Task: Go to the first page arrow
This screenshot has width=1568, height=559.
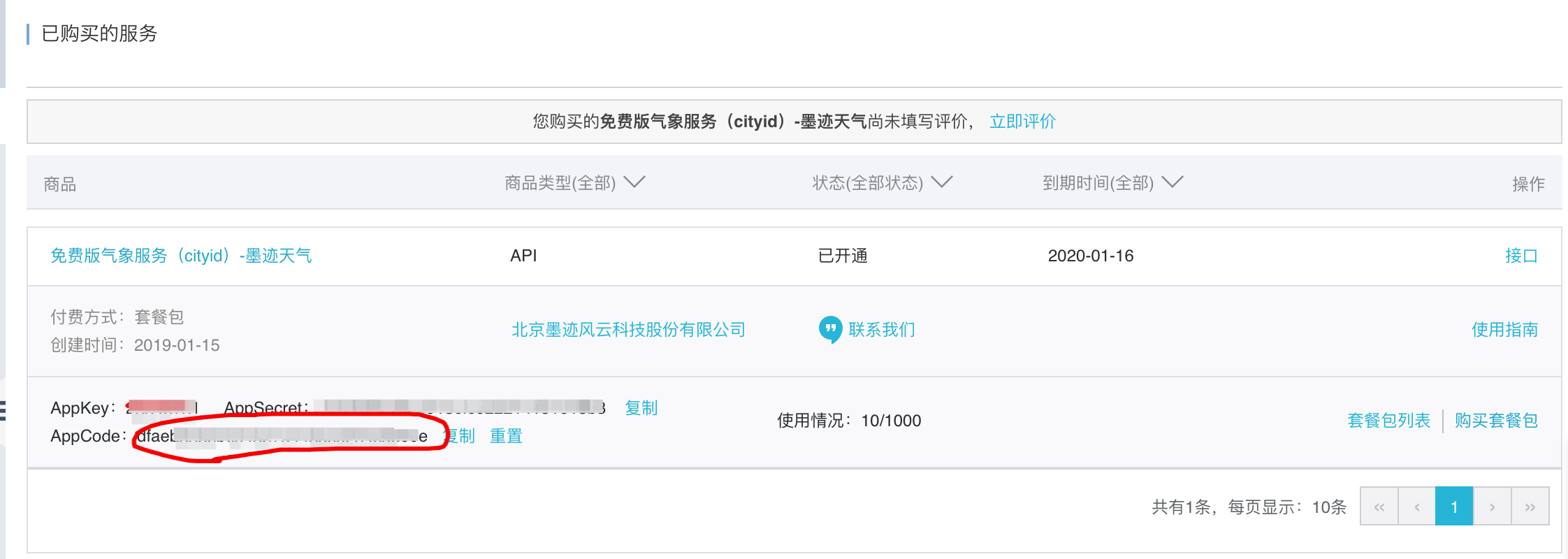Action: (x=1379, y=507)
